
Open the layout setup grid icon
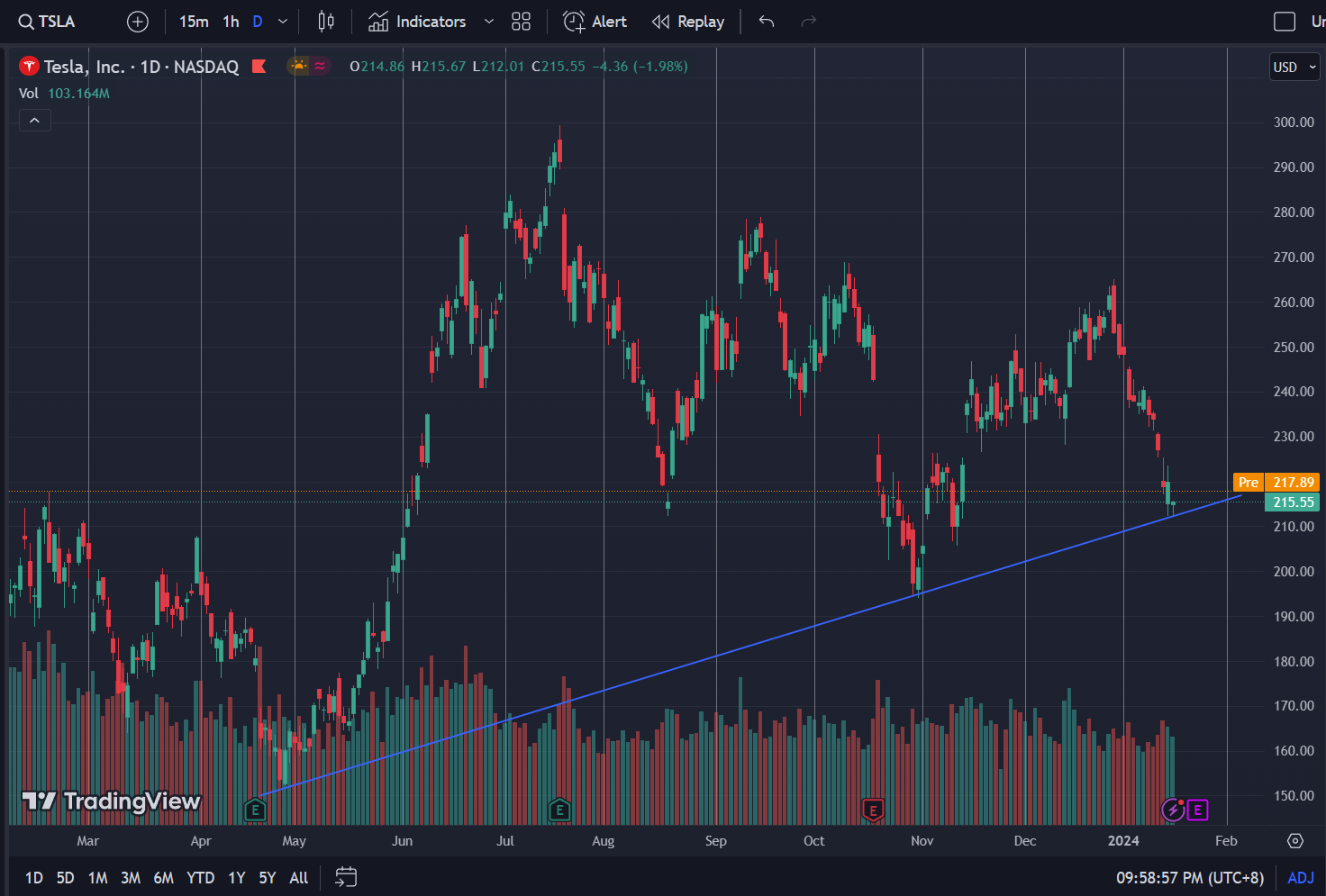tap(522, 22)
